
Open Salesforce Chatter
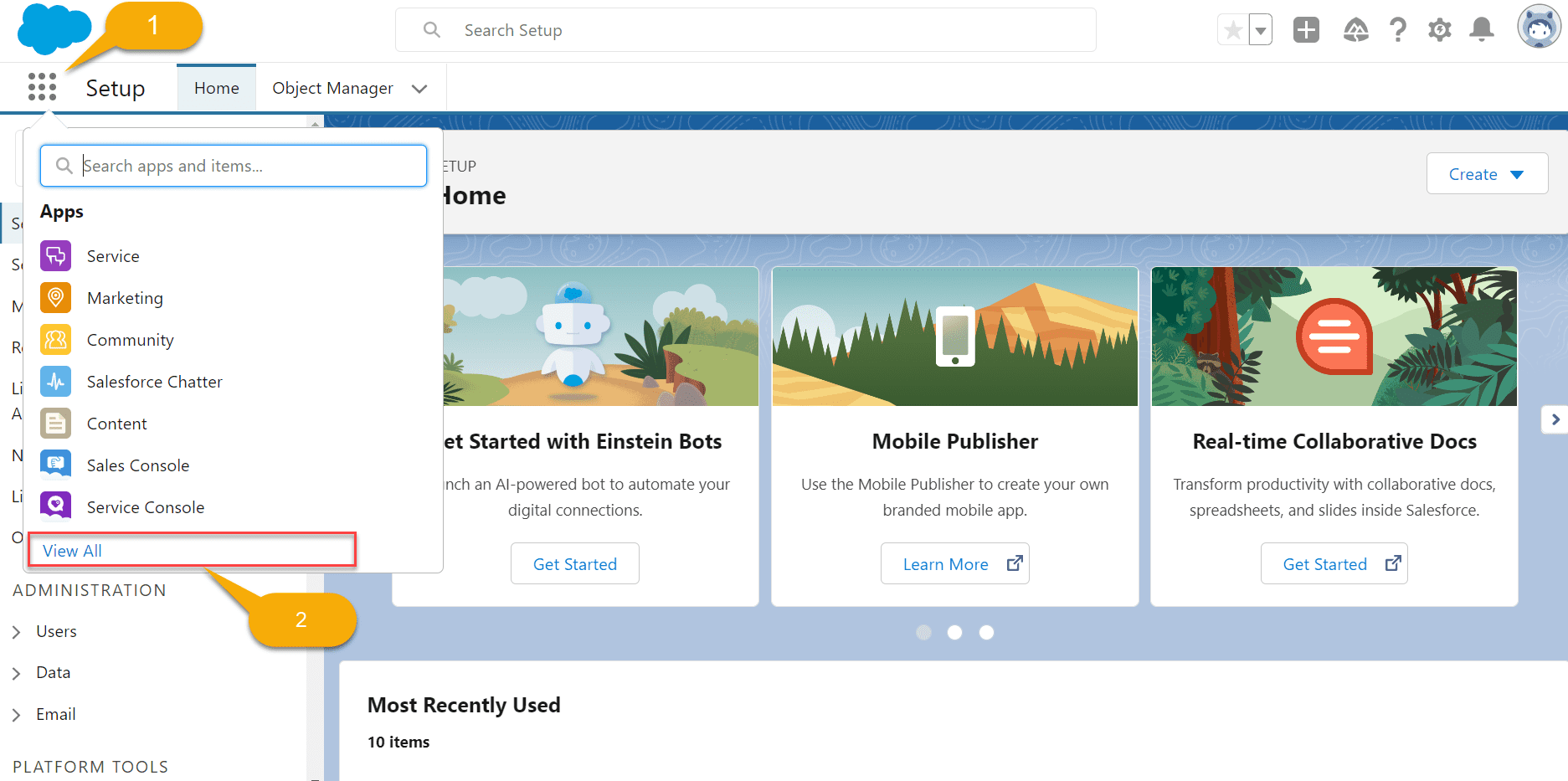tap(154, 381)
